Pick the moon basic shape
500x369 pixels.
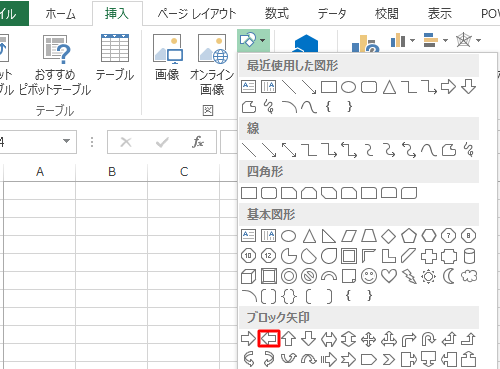click(x=449, y=276)
